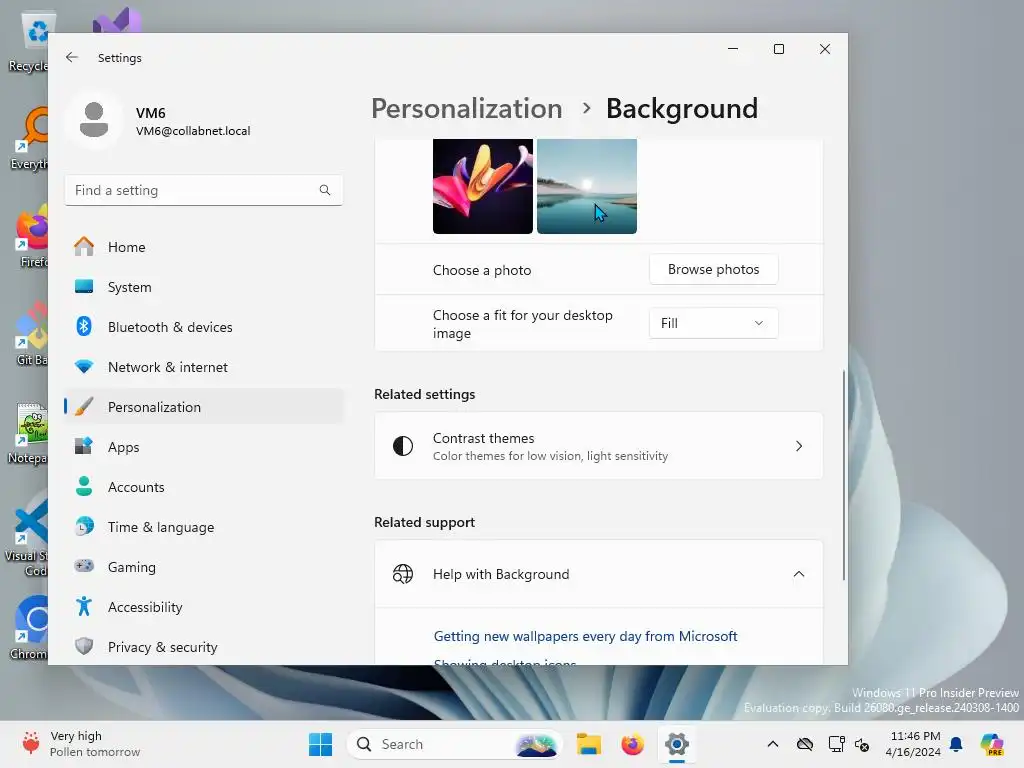Open File Explorer from the taskbar
The width and height of the screenshot is (1024, 768).
coord(588,744)
